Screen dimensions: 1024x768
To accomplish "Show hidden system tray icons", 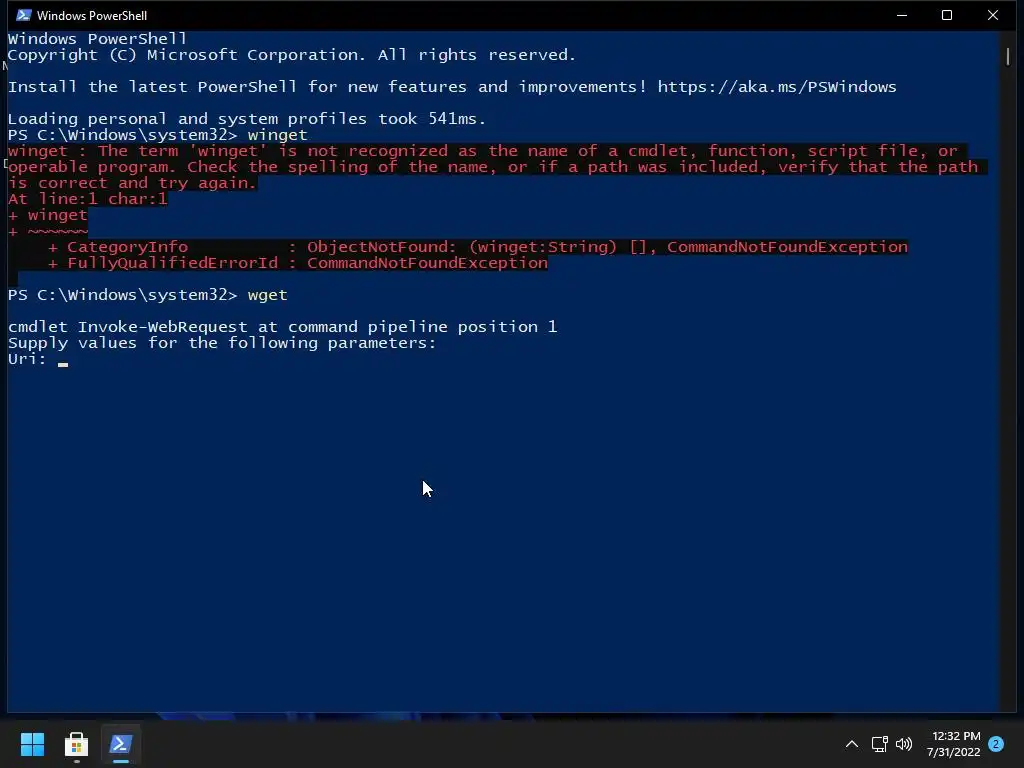I will 852,744.
